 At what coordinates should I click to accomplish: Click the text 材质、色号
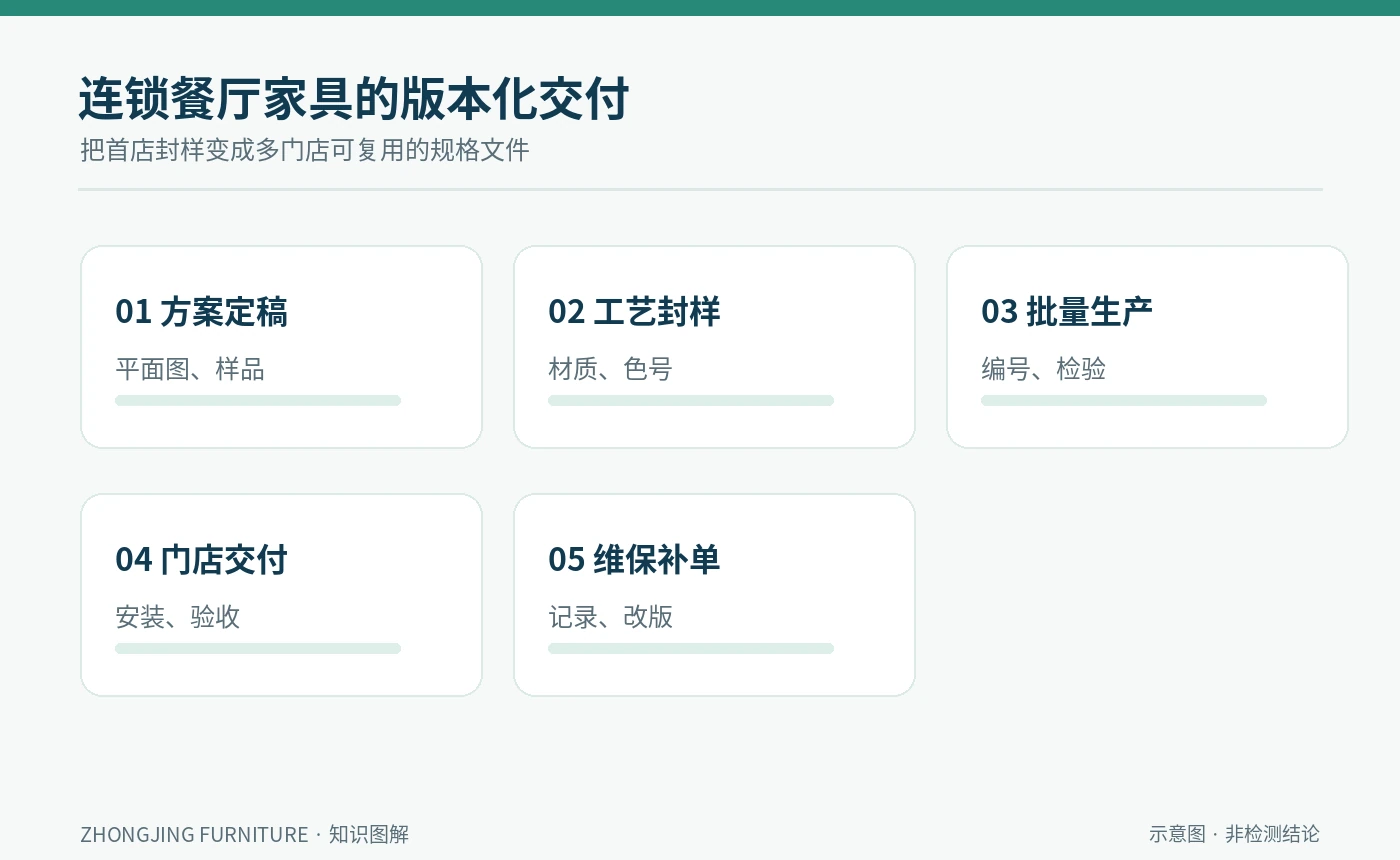(x=610, y=369)
